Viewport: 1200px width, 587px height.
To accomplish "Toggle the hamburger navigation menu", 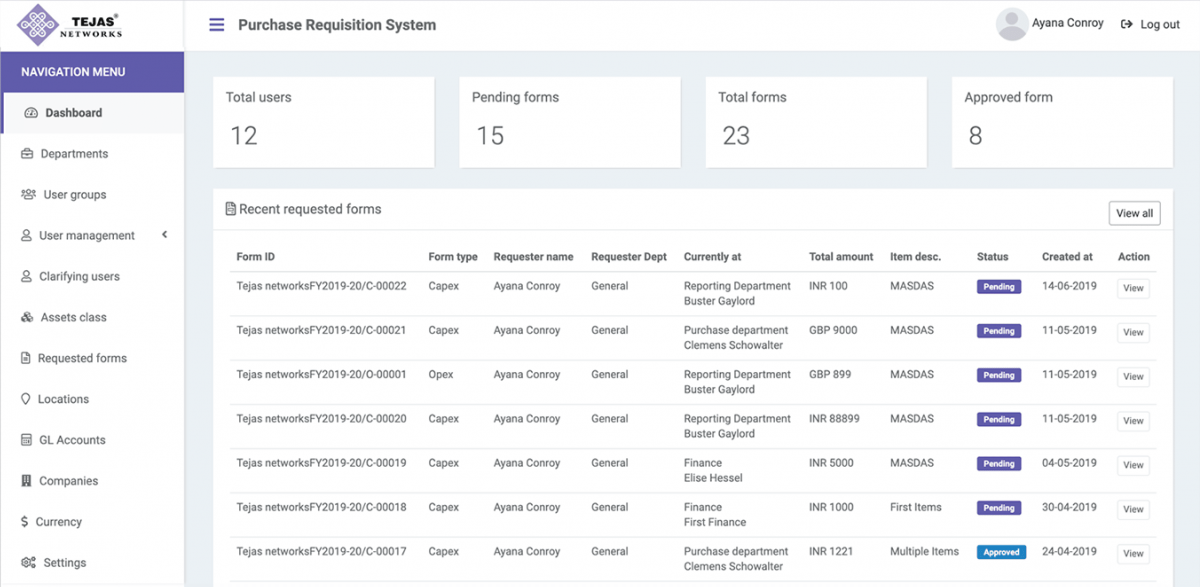I will pos(217,24).
